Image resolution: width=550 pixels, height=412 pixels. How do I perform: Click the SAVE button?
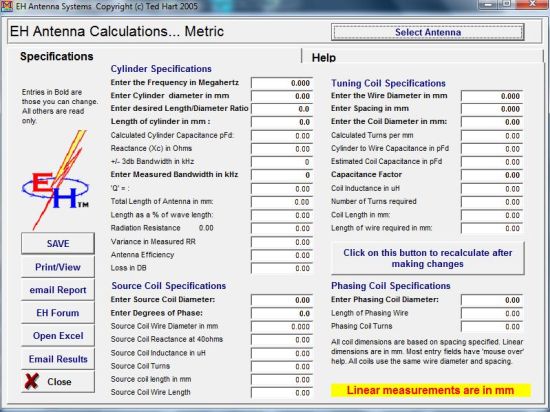click(x=58, y=243)
